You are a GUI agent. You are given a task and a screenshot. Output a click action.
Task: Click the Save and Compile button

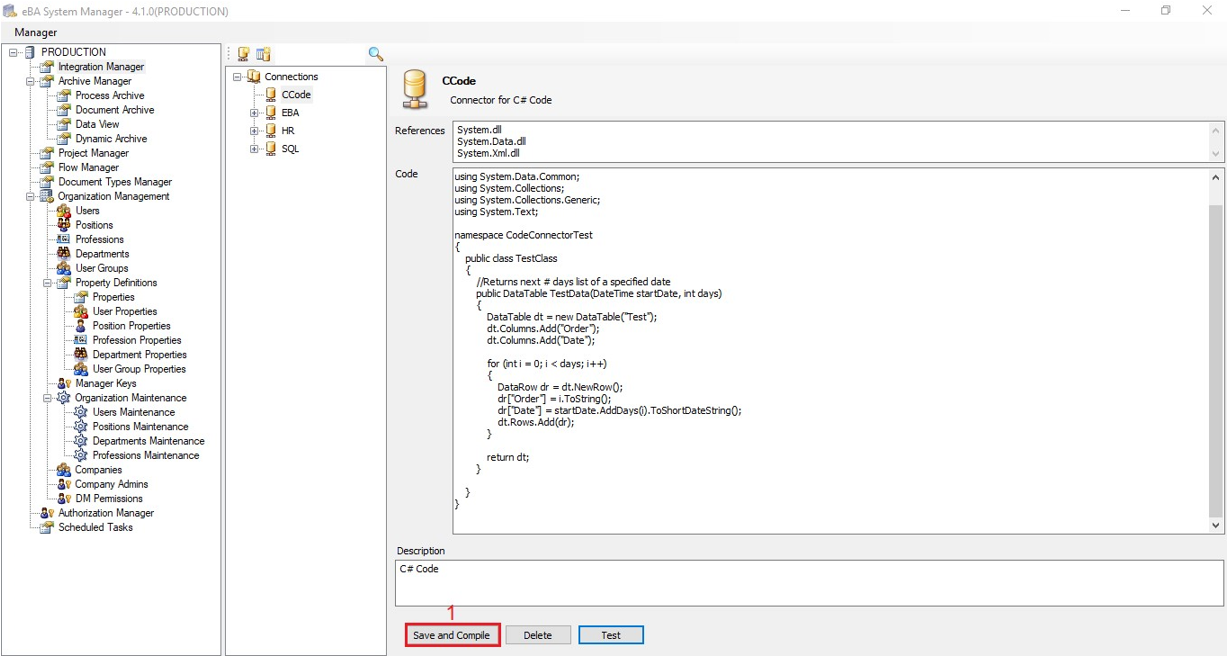452,635
